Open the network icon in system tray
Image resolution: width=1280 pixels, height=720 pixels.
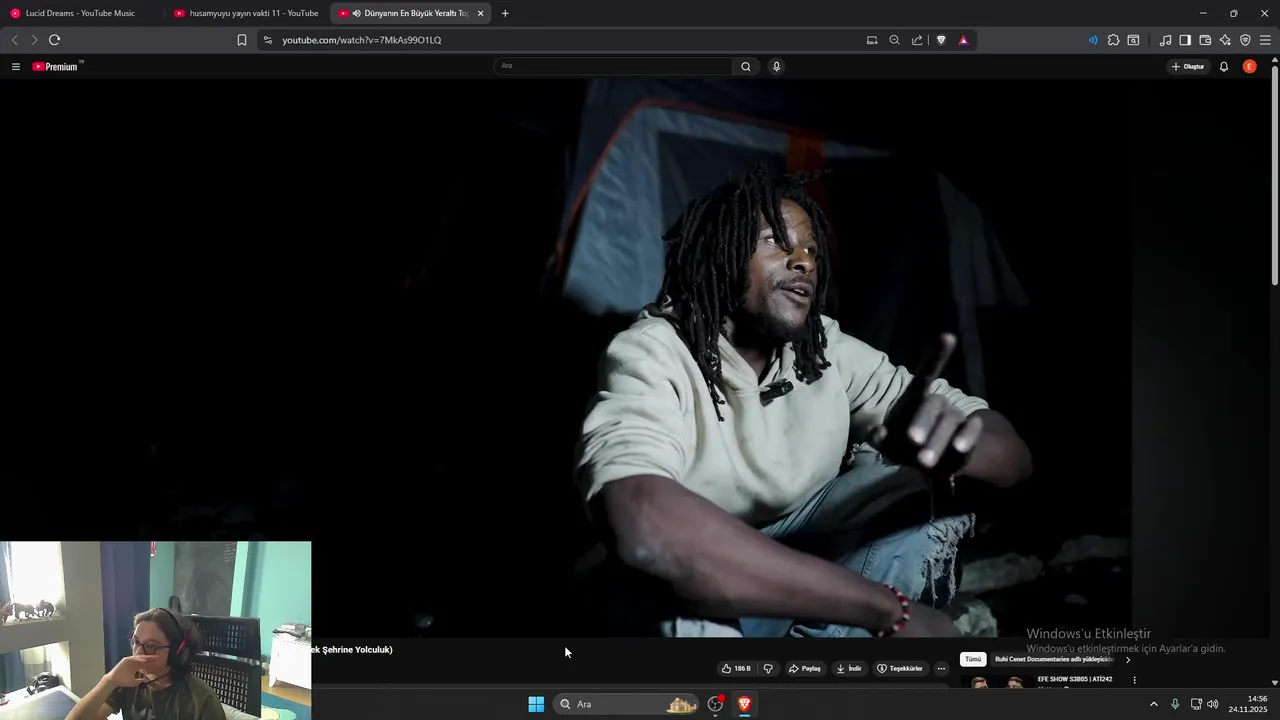[1196, 704]
